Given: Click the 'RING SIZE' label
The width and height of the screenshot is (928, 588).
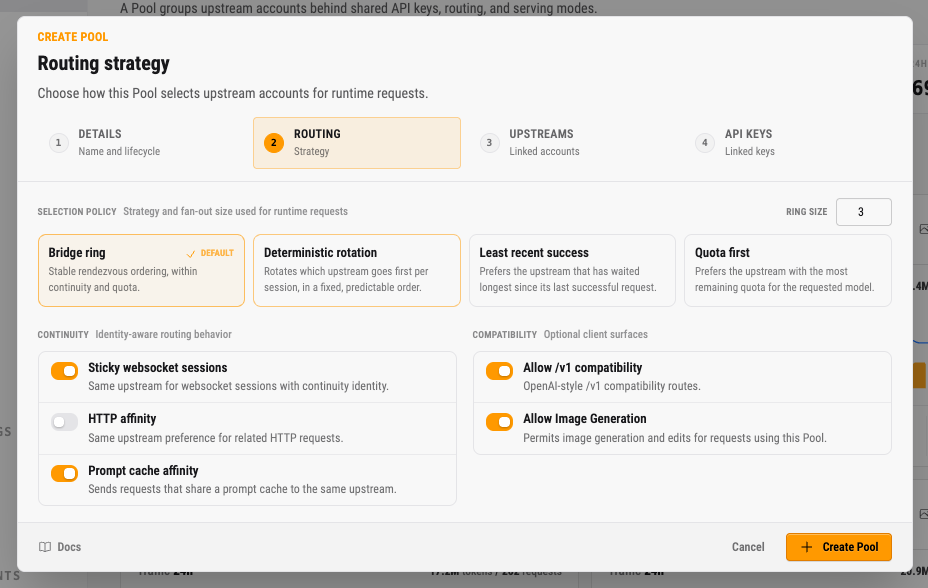Looking at the screenshot, I should [x=807, y=212].
